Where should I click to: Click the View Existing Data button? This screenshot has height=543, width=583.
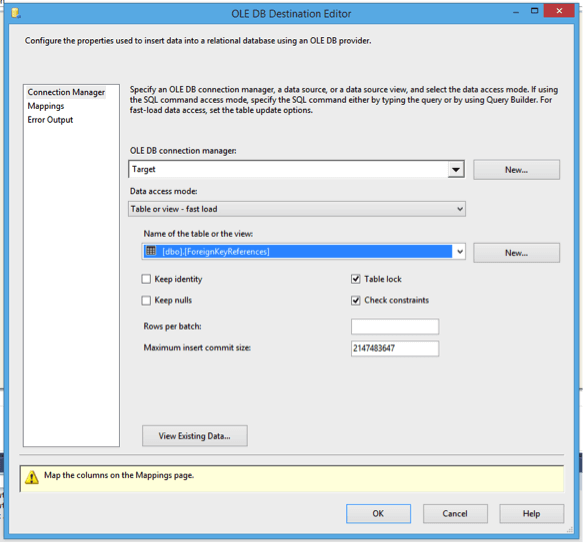194,436
